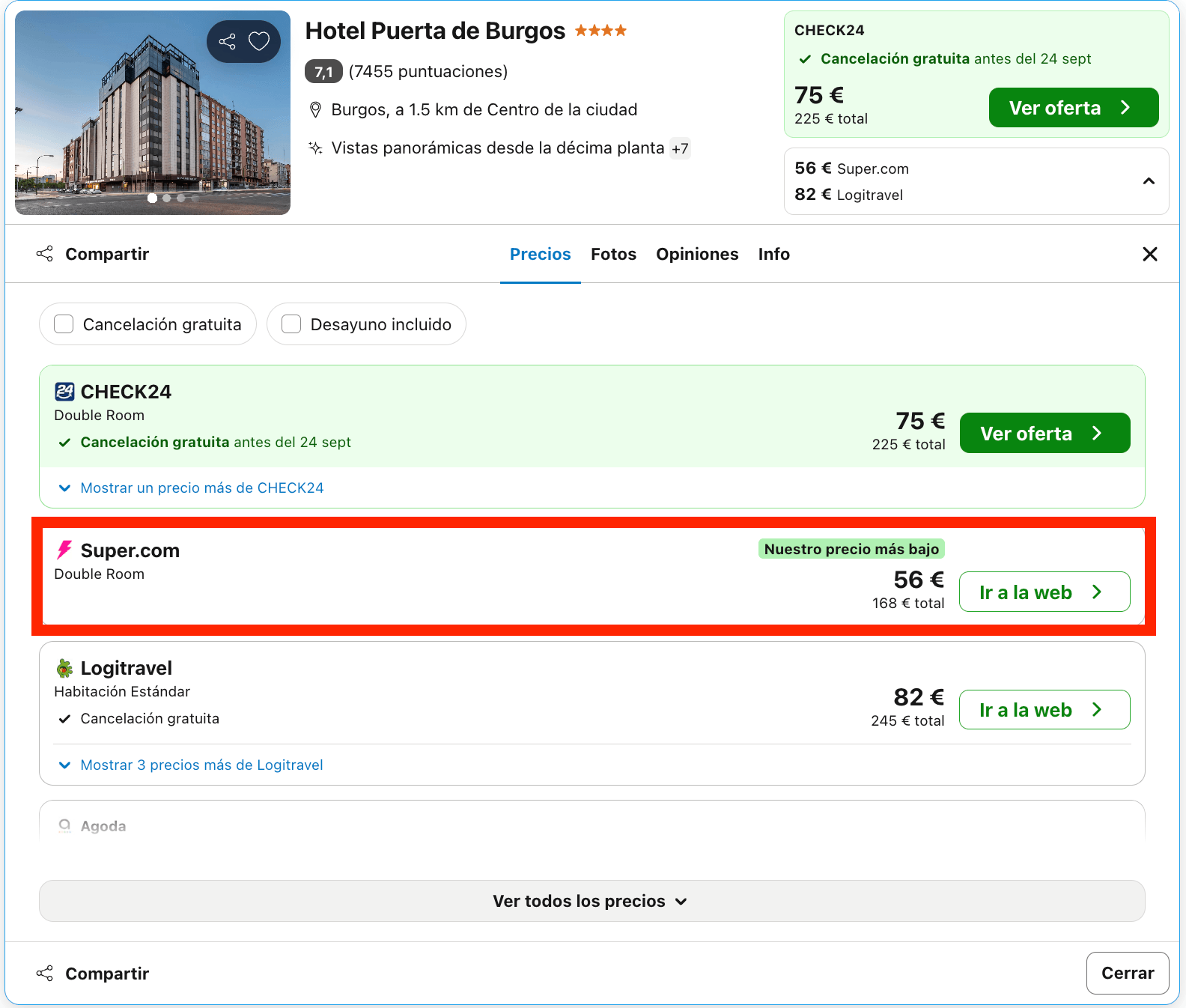Image resolution: width=1186 pixels, height=1008 pixels.
Task: Click the 7,1 rating score badge
Action: [x=323, y=71]
